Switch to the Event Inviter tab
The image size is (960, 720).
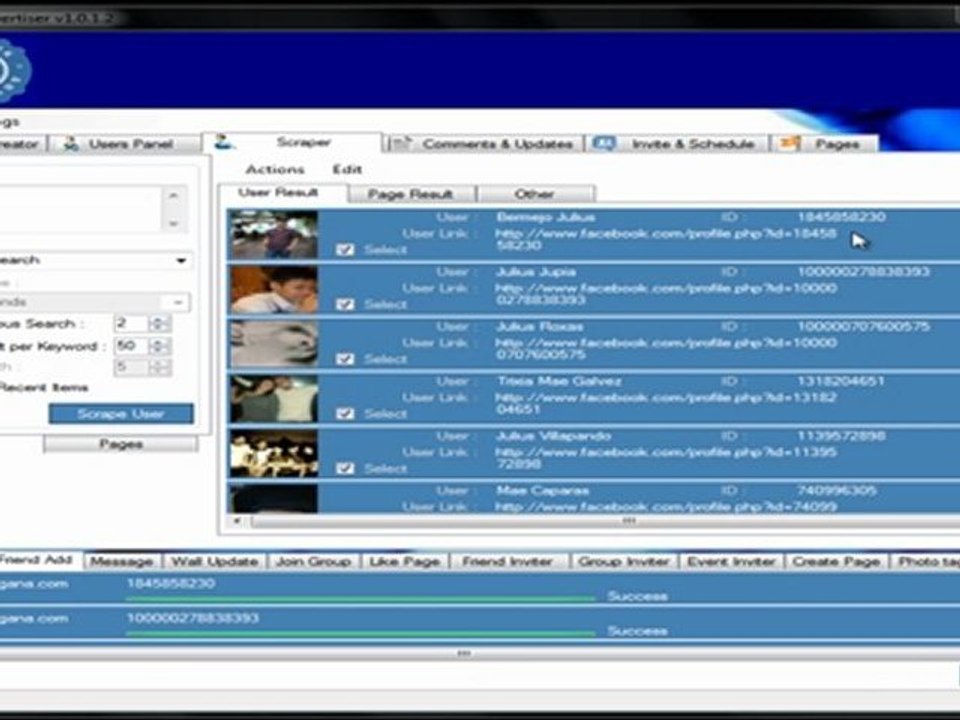tap(732, 561)
